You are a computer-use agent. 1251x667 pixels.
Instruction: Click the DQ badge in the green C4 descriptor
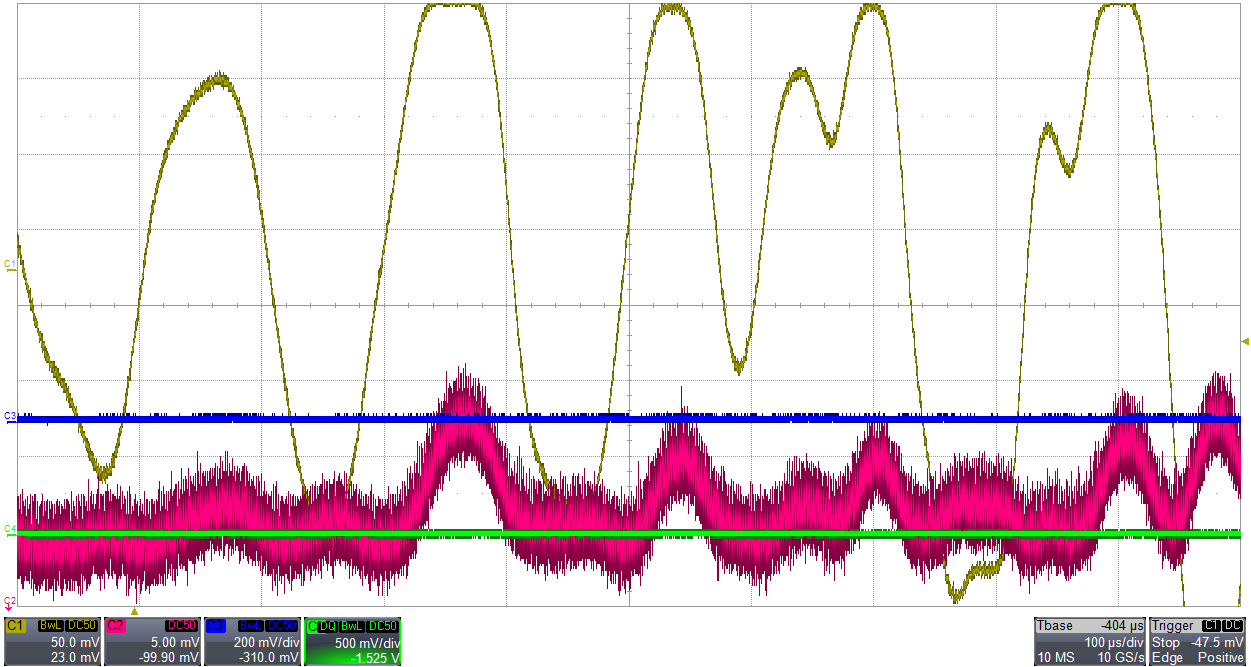[327, 626]
